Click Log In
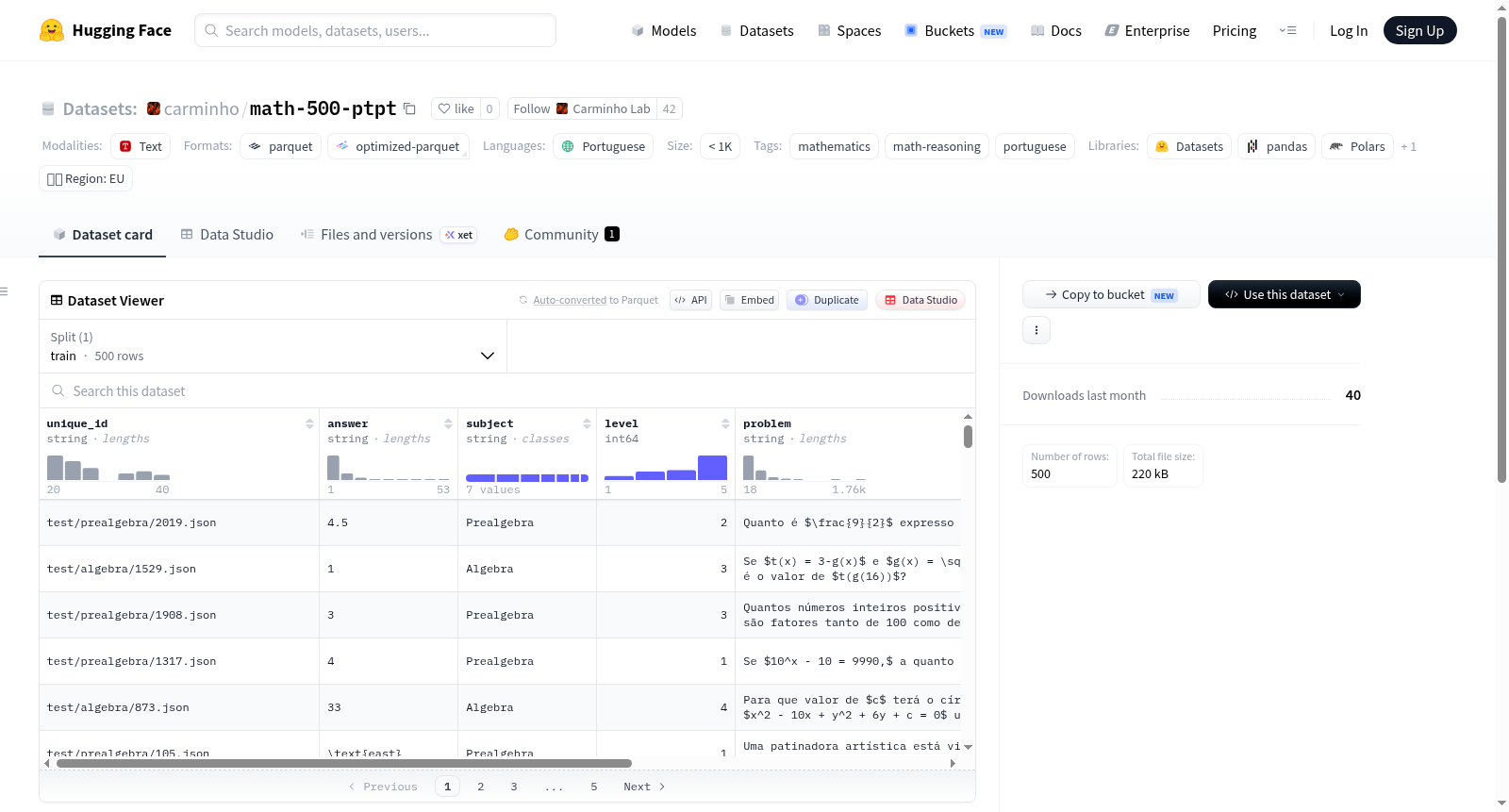 [x=1349, y=30]
